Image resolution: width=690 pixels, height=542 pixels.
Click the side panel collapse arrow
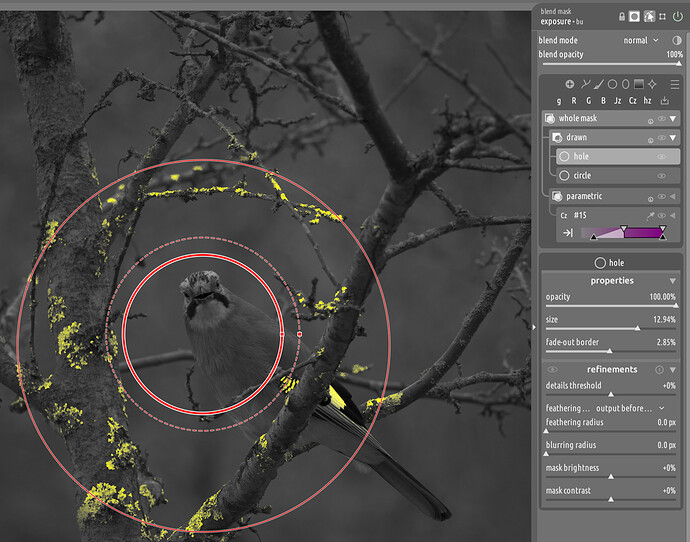534,327
